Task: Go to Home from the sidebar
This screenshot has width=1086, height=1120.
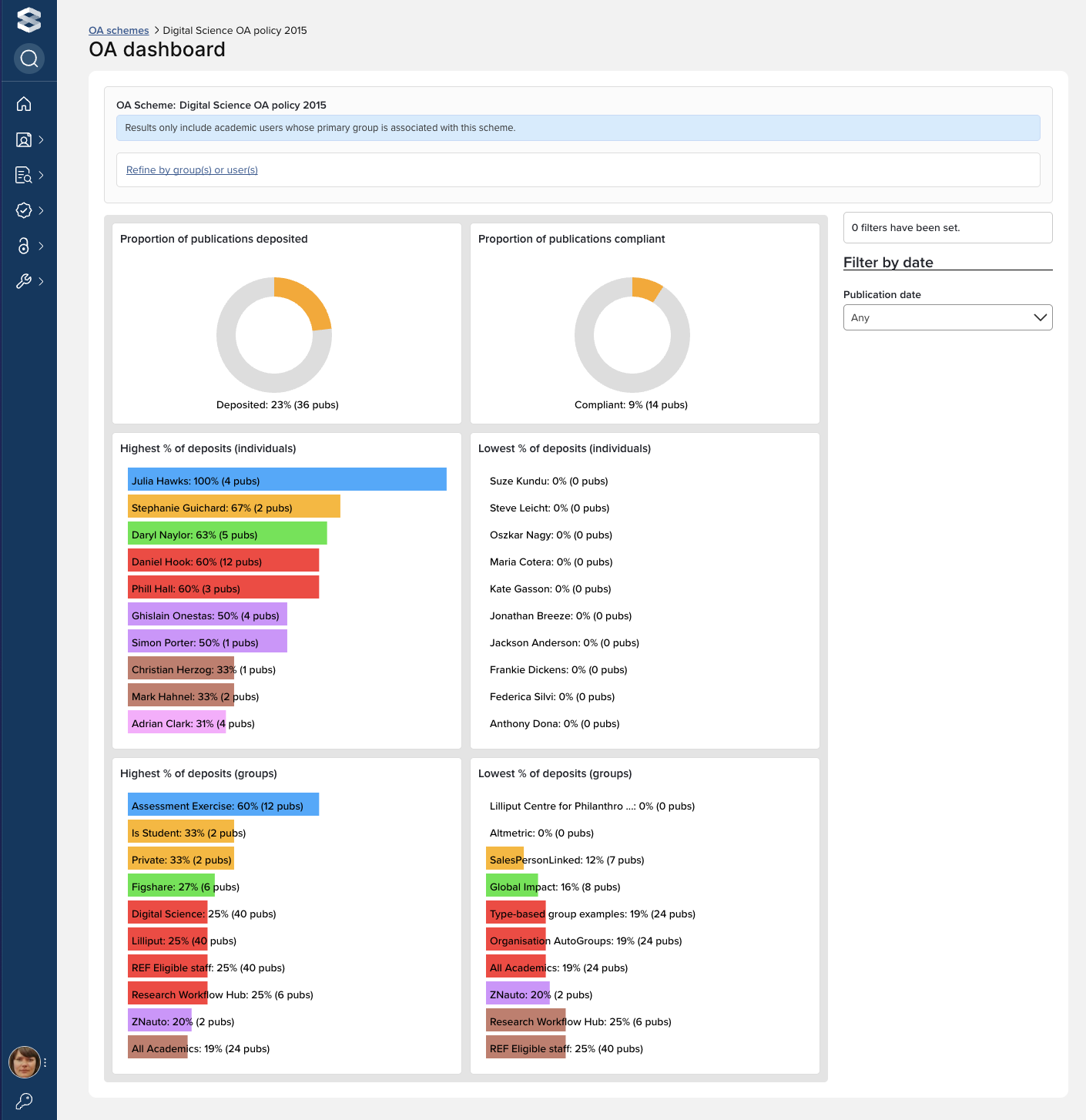Action: point(24,104)
